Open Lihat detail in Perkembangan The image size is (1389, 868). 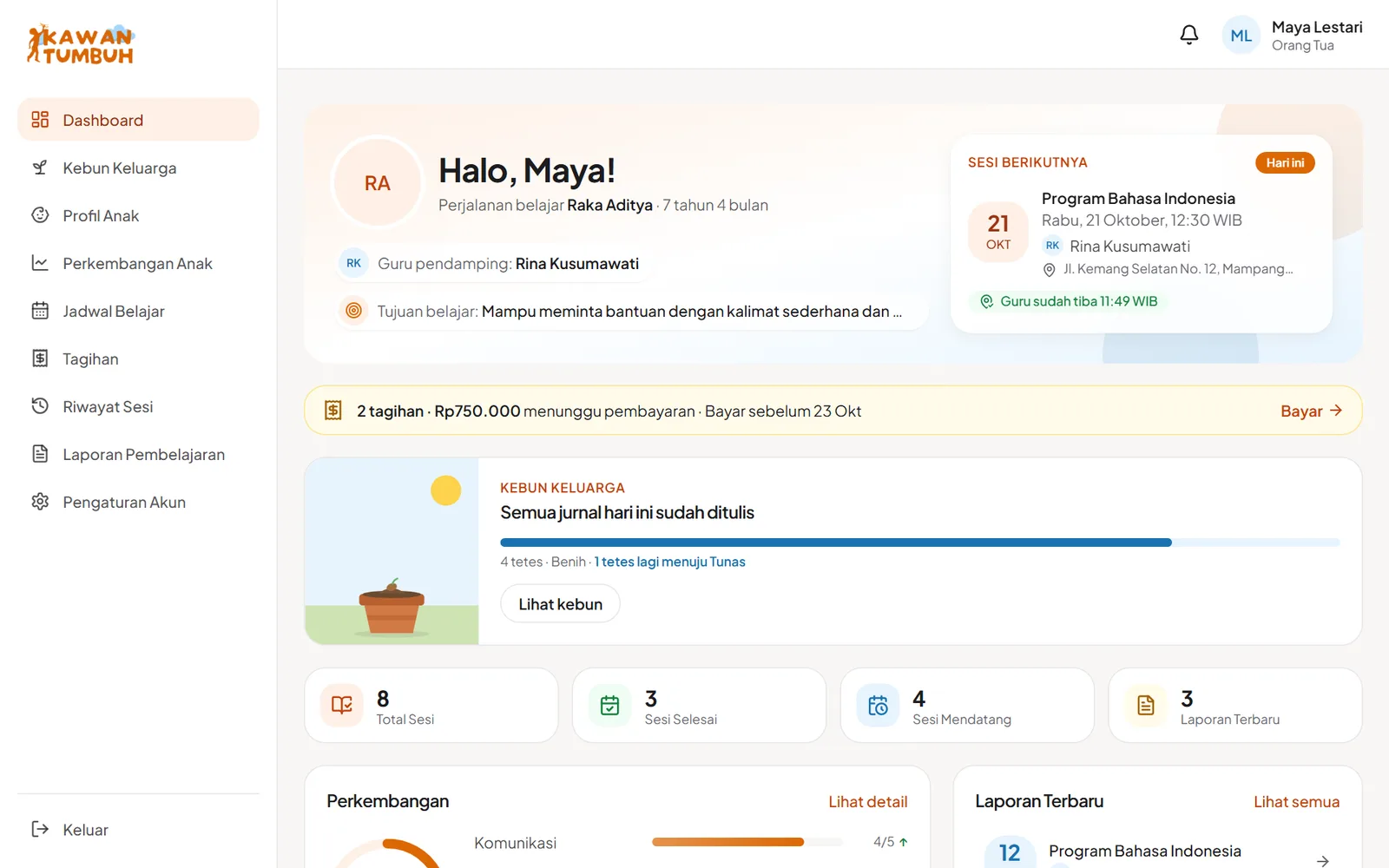point(867,801)
